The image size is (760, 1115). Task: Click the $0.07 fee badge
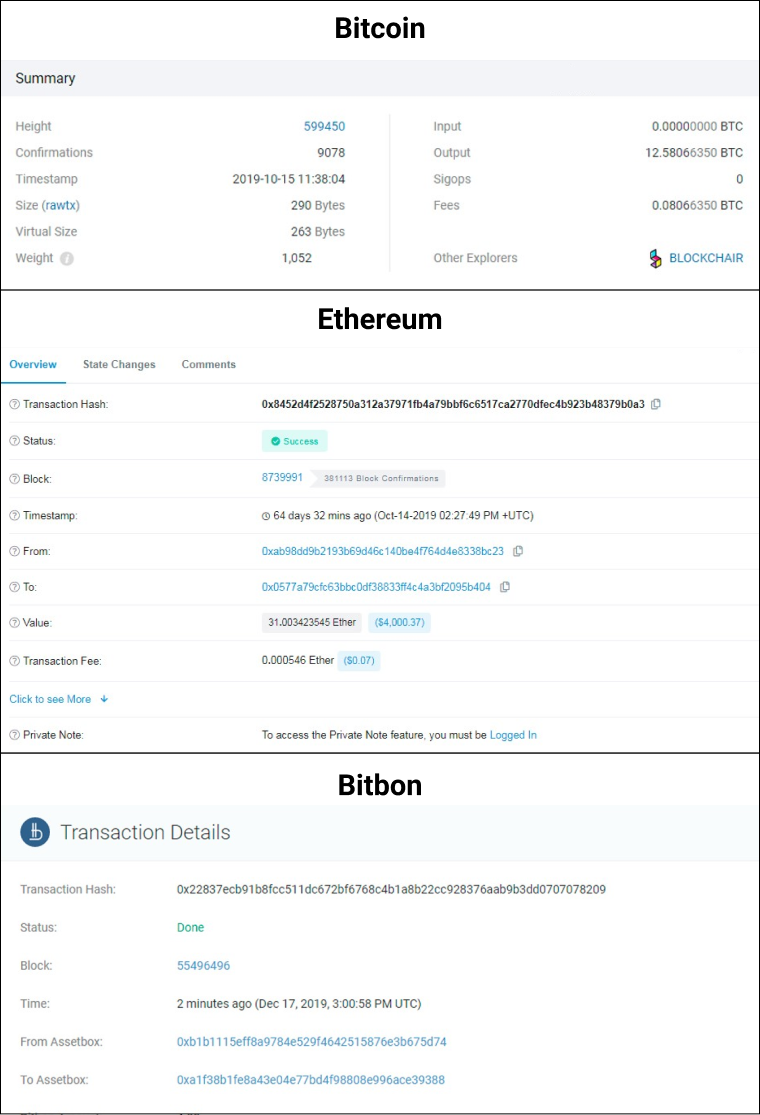point(359,661)
